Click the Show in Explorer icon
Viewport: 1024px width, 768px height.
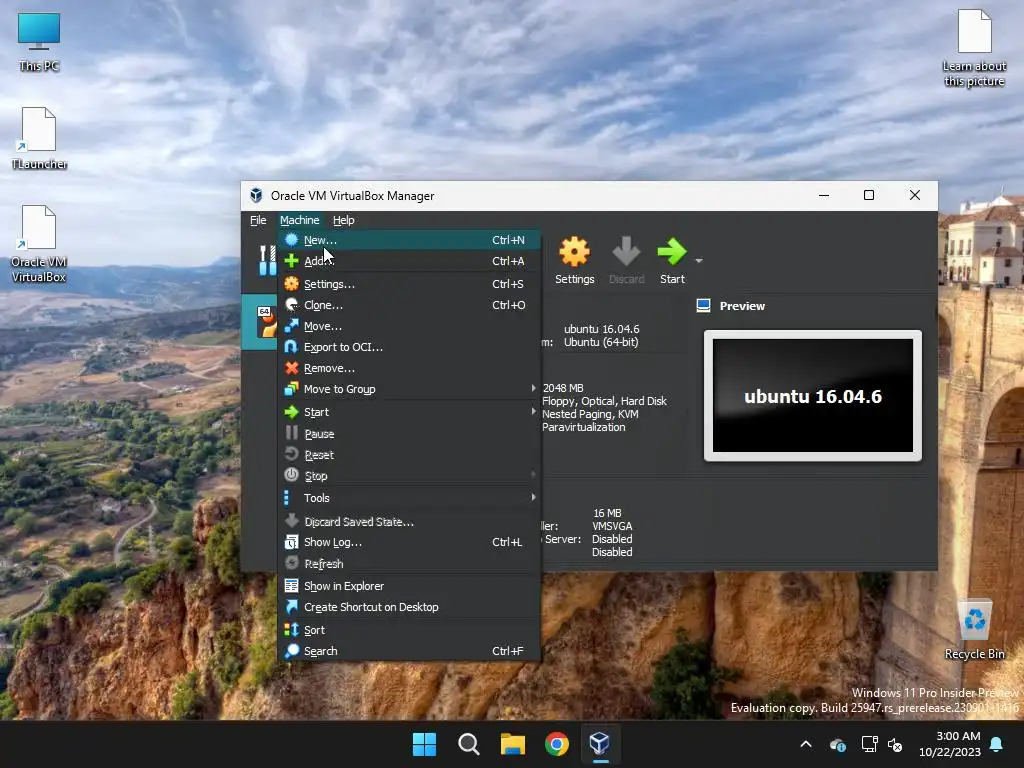point(291,586)
